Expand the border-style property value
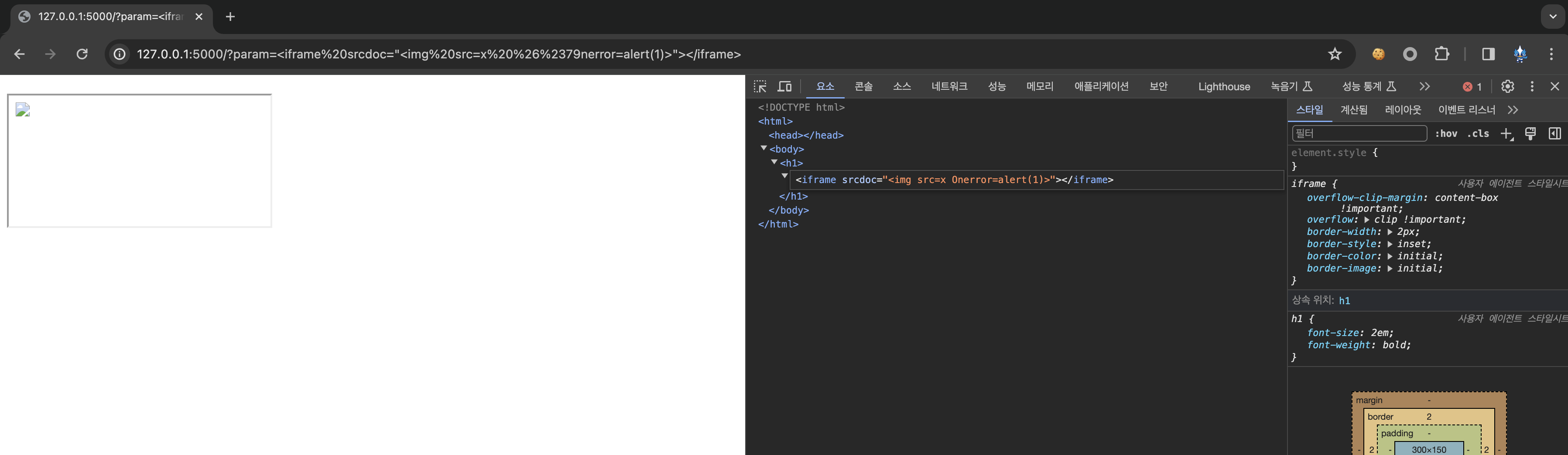Screen dimensions: 1568x455 pos(1390,244)
